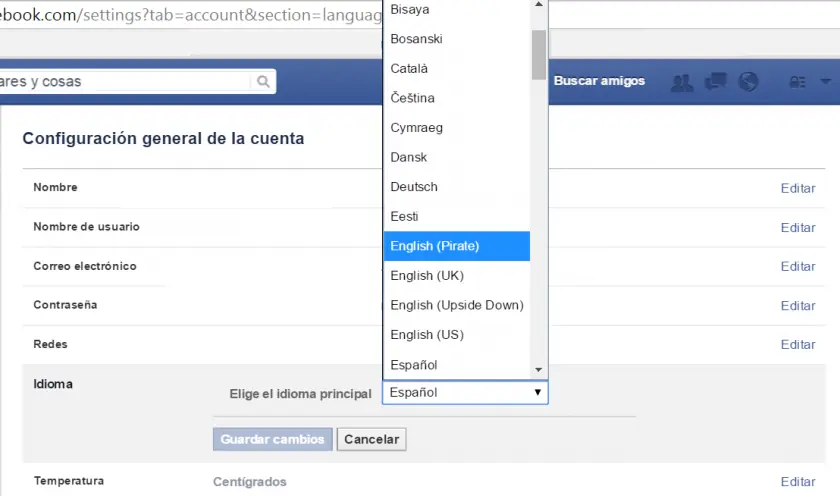Click the Idioma section label

(x=53, y=384)
